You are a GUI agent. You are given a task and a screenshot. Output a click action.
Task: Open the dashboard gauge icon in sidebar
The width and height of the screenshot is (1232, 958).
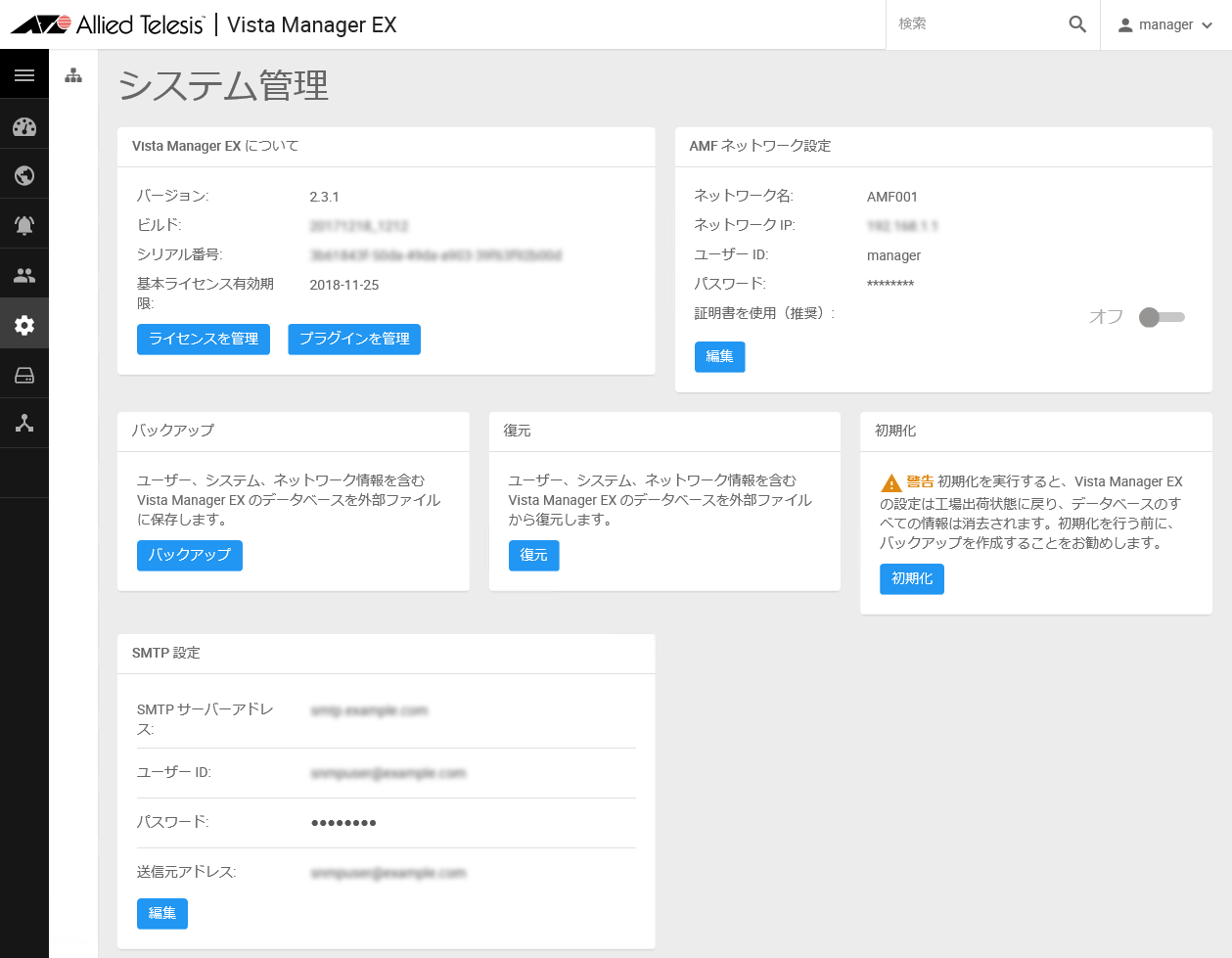tap(24, 126)
